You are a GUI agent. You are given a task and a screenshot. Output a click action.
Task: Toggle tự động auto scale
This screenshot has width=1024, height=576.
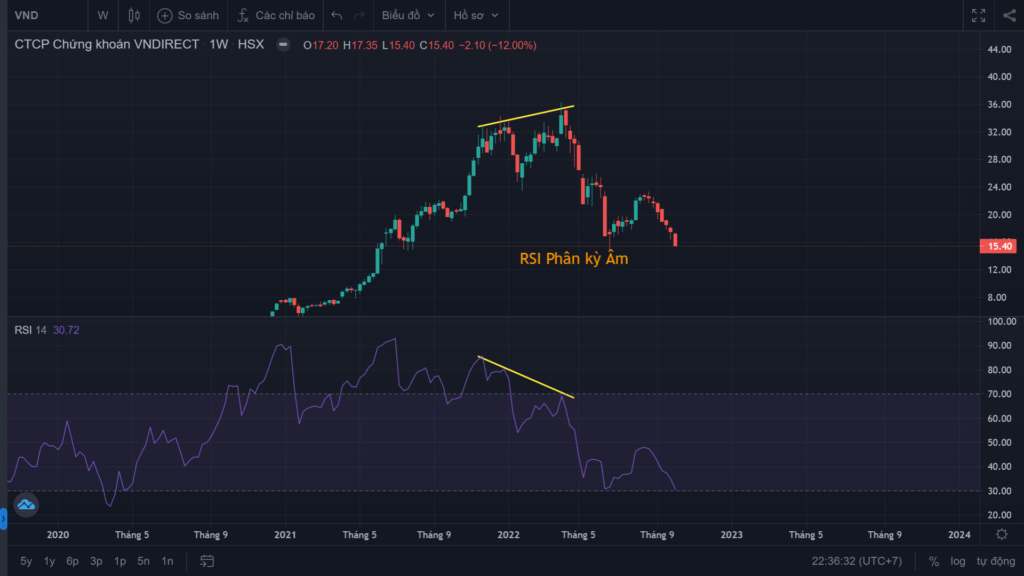(x=996, y=561)
